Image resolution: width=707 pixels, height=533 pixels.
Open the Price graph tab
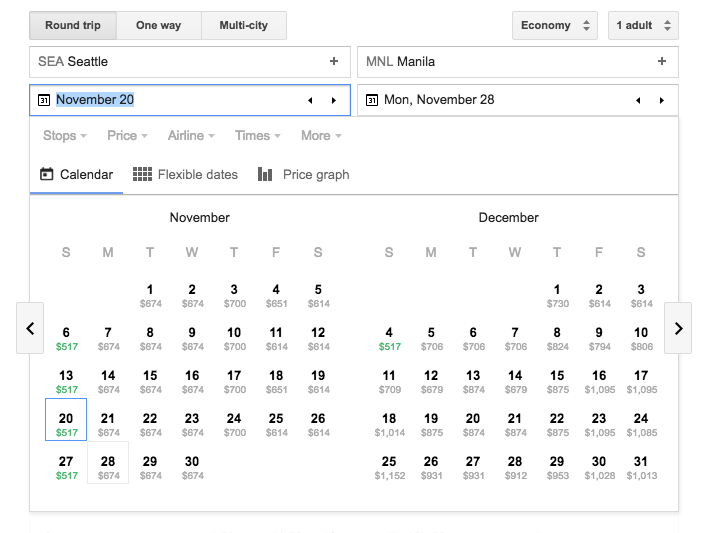point(304,175)
